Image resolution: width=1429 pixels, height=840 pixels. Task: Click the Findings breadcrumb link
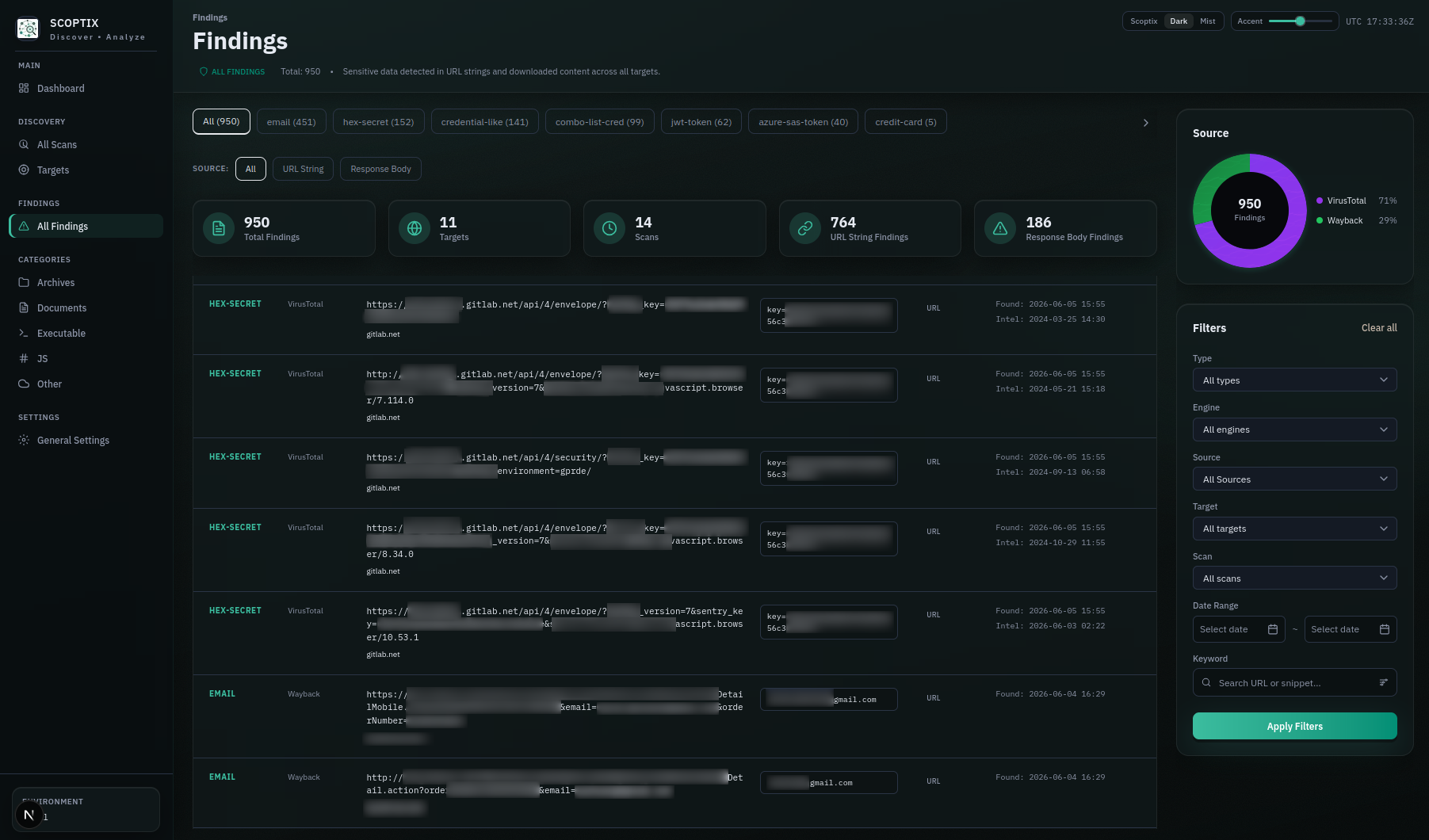tap(210, 17)
